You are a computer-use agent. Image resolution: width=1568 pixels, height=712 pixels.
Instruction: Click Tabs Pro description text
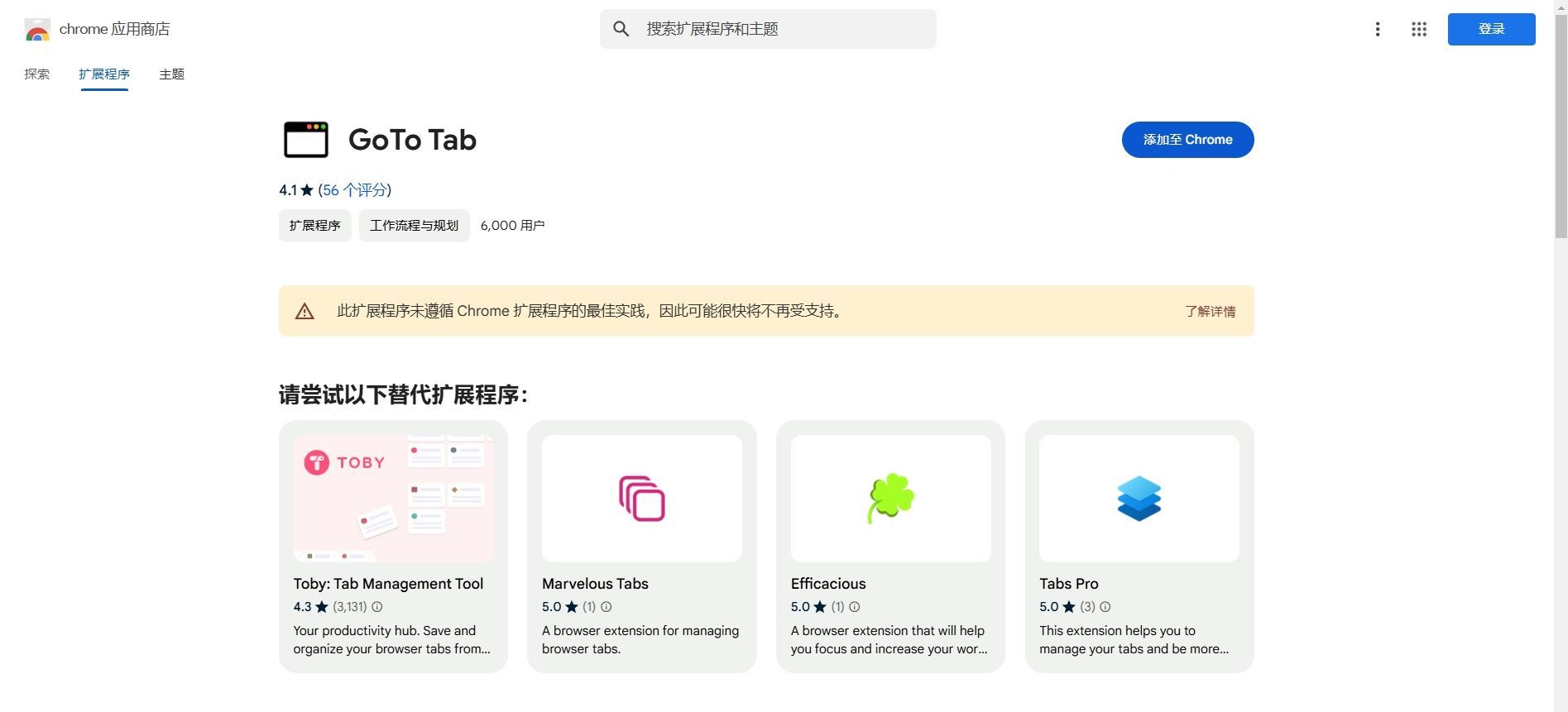[1134, 640]
